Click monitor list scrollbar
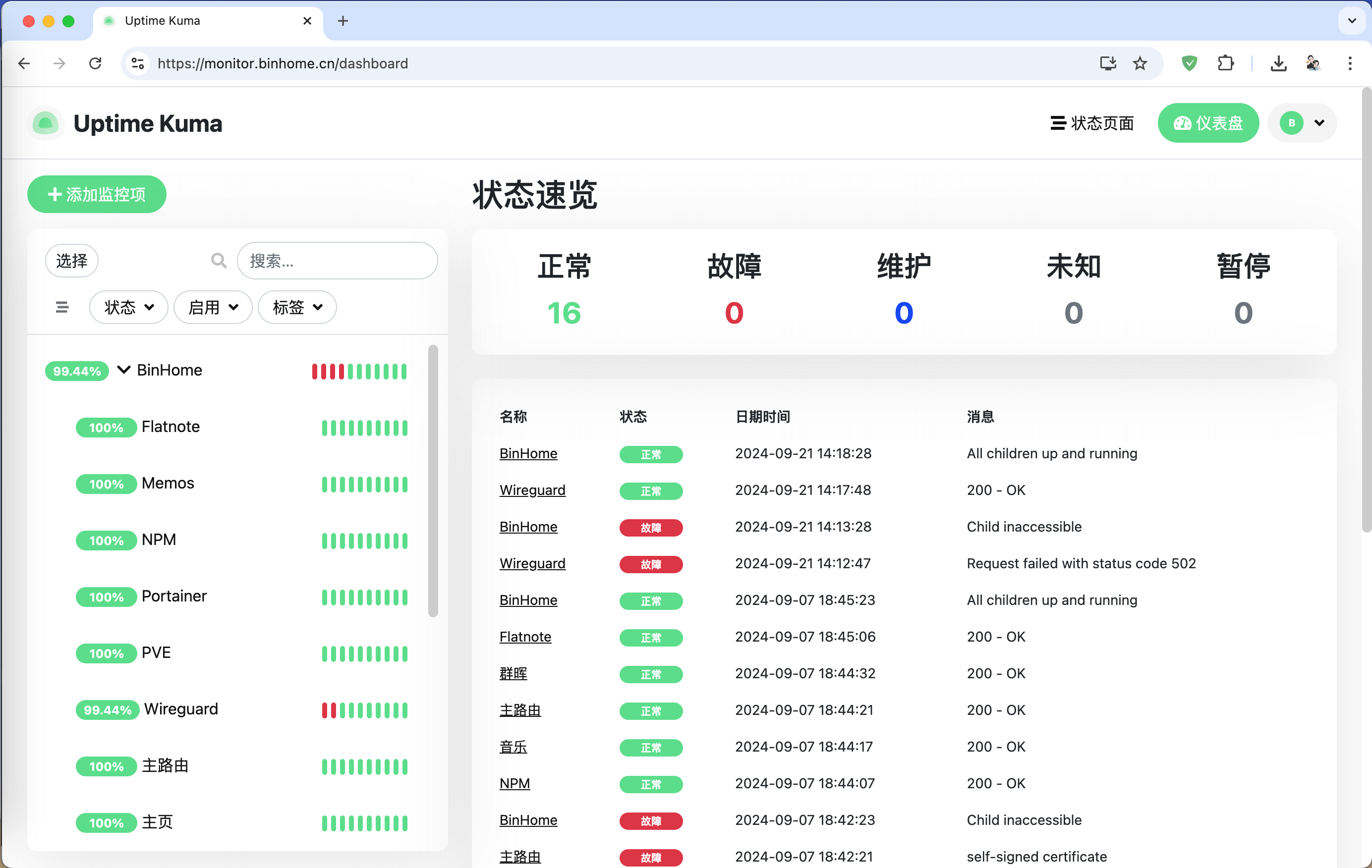The height and width of the screenshot is (868, 1372). (x=433, y=480)
